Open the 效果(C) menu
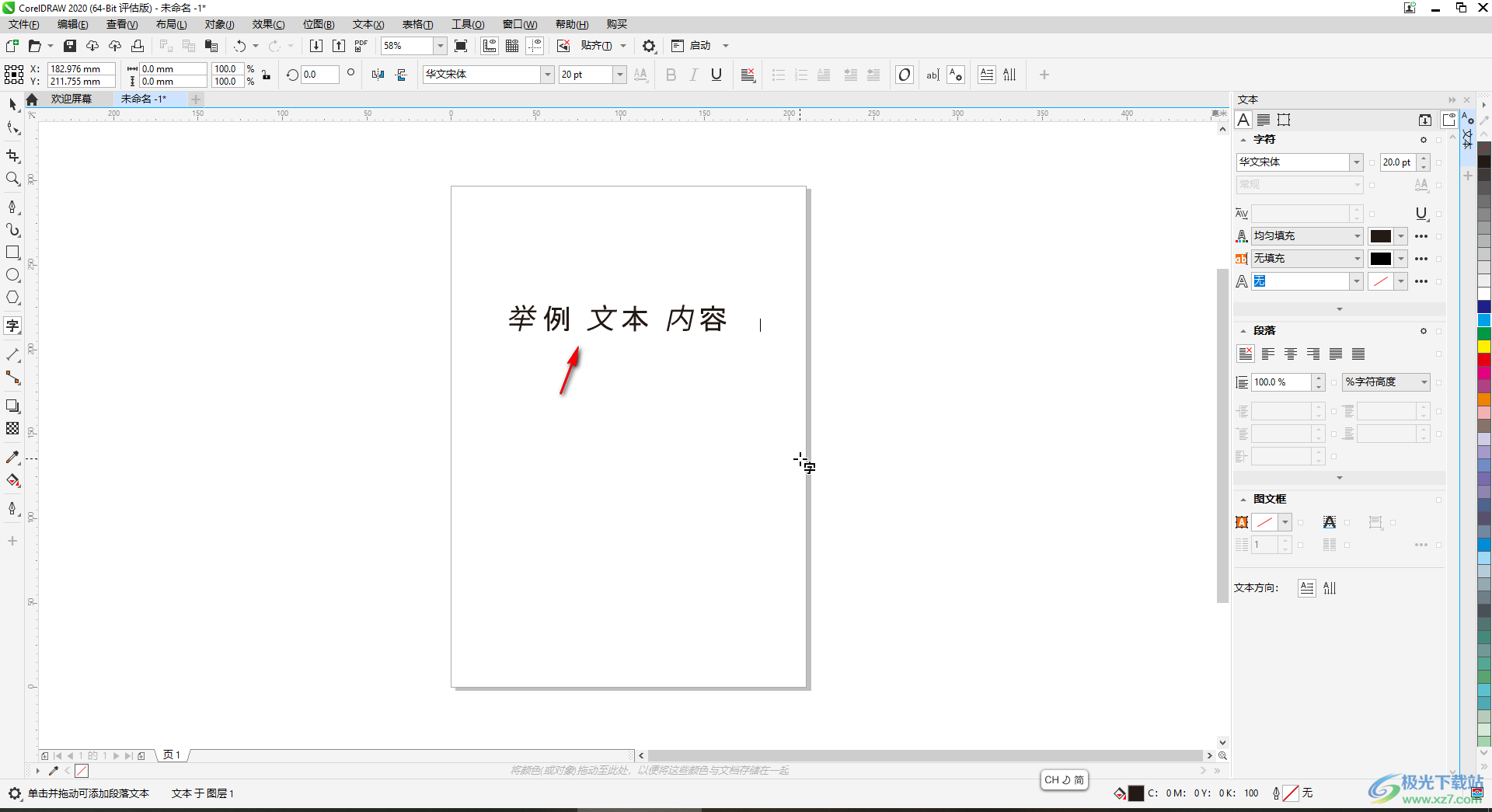 point(268,24)
